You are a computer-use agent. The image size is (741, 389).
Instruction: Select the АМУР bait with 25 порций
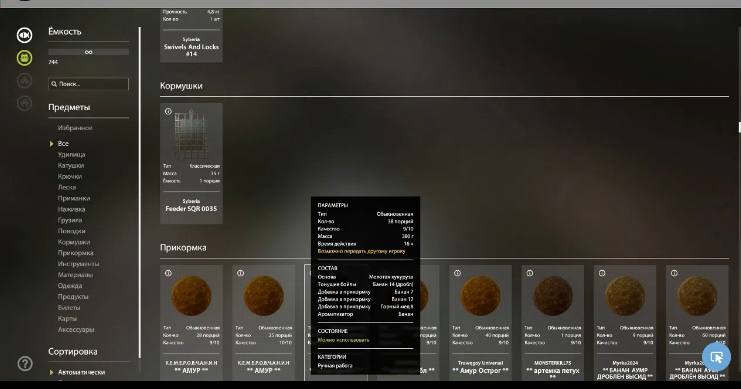pyautogui.click(x=264, y=322)
